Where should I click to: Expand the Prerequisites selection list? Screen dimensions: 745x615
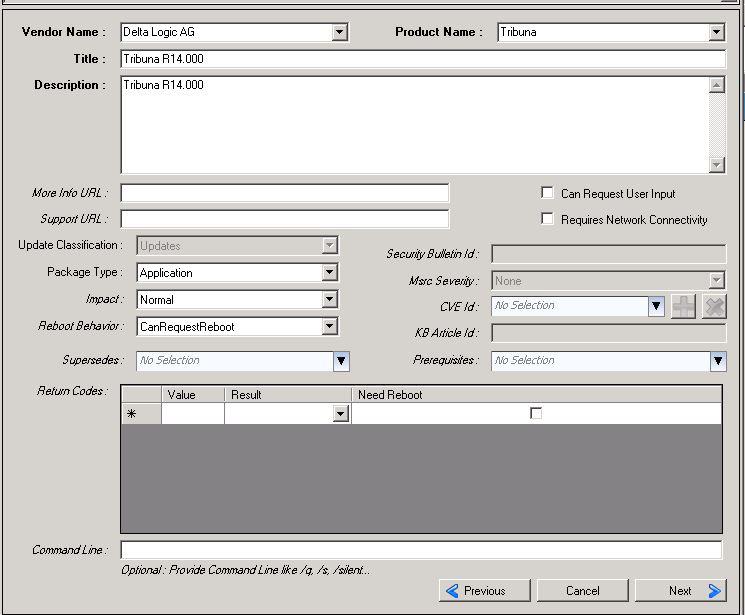click(x=718, y=361)
